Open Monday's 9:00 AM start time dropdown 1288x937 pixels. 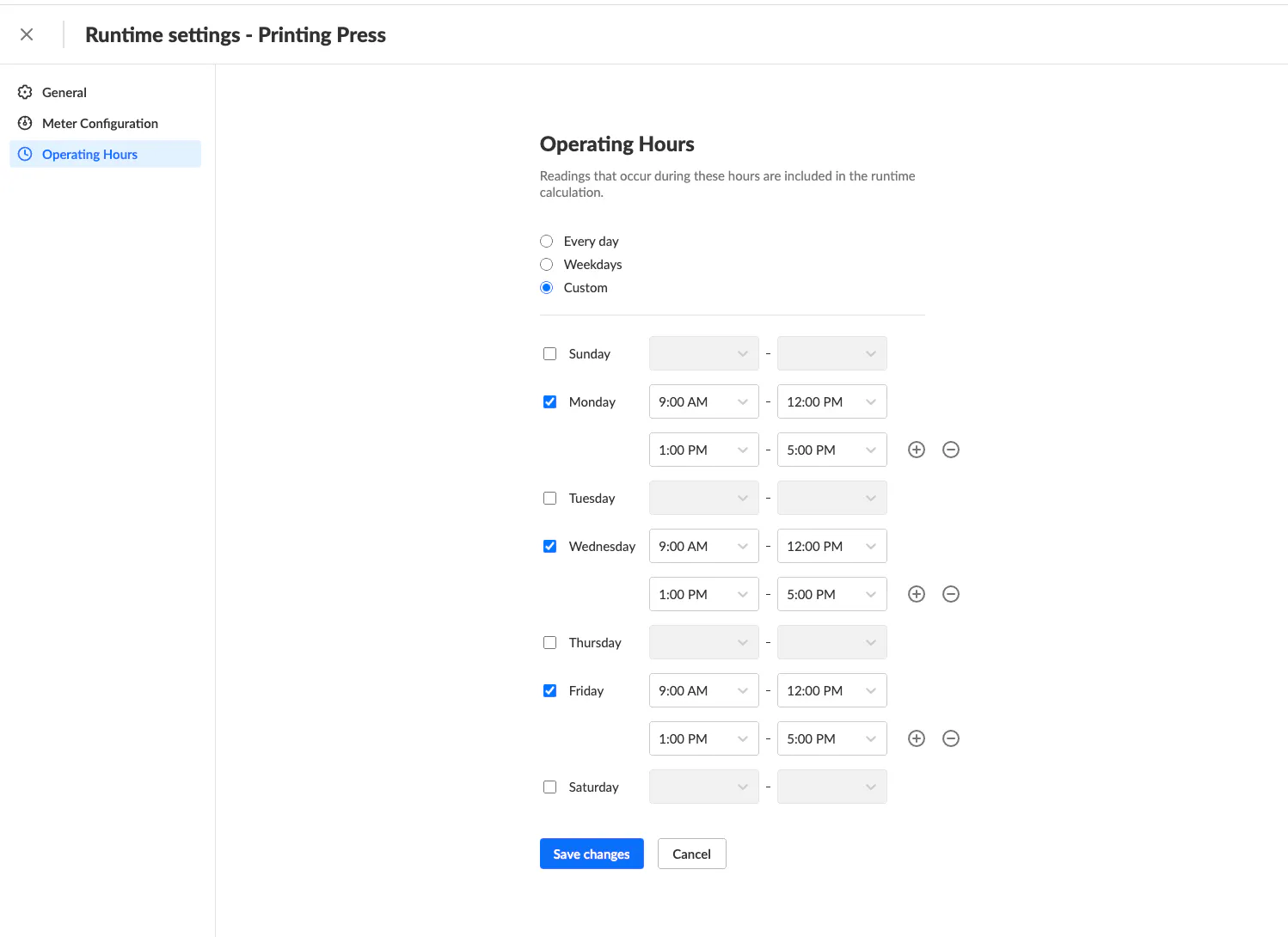(703, 401)
